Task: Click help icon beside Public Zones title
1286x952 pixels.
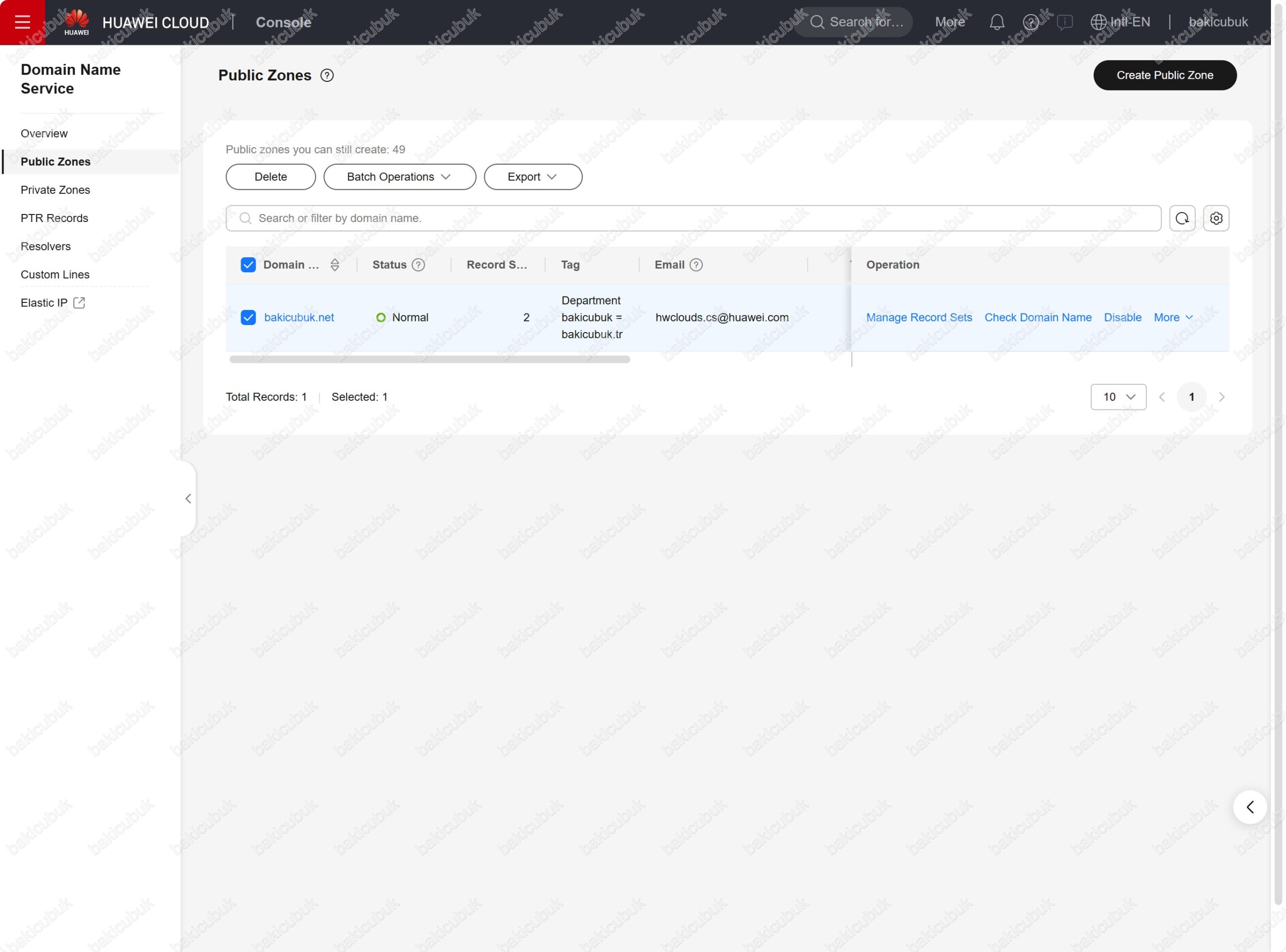Action: [327, 75]
